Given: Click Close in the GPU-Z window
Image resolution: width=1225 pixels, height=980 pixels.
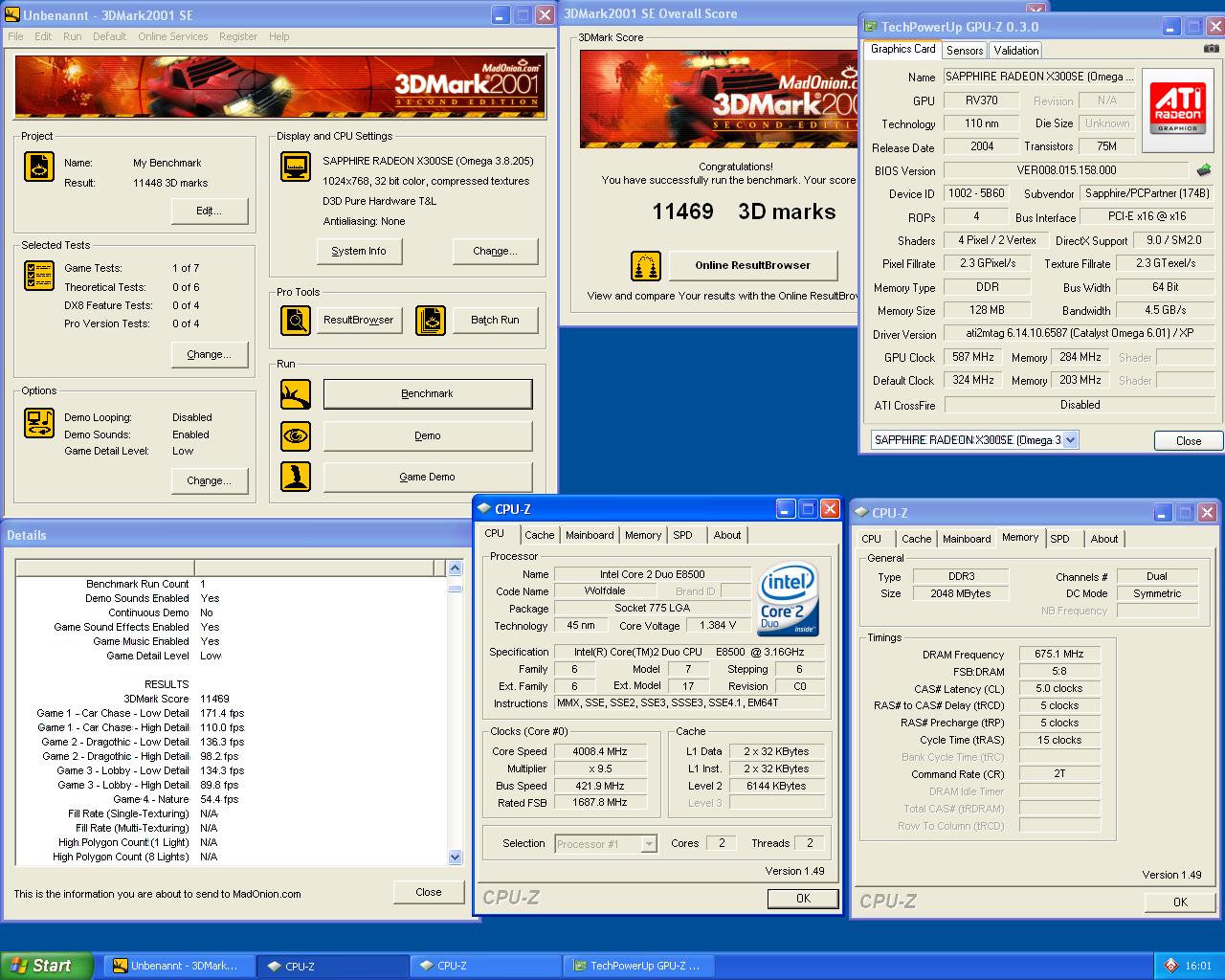Looking at the screenshot, I should coord(1188,440).
